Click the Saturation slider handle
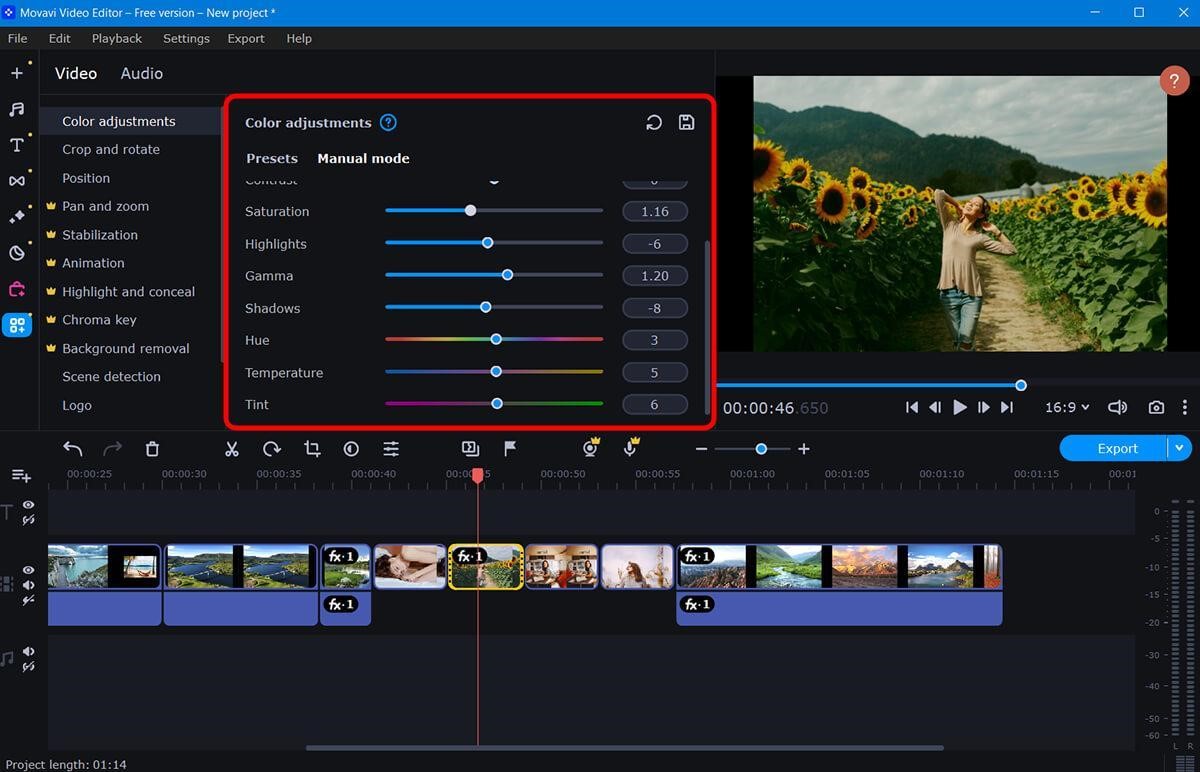Image resolution: width=1200 pixels, height=772 pixels. tap(470, 211)
